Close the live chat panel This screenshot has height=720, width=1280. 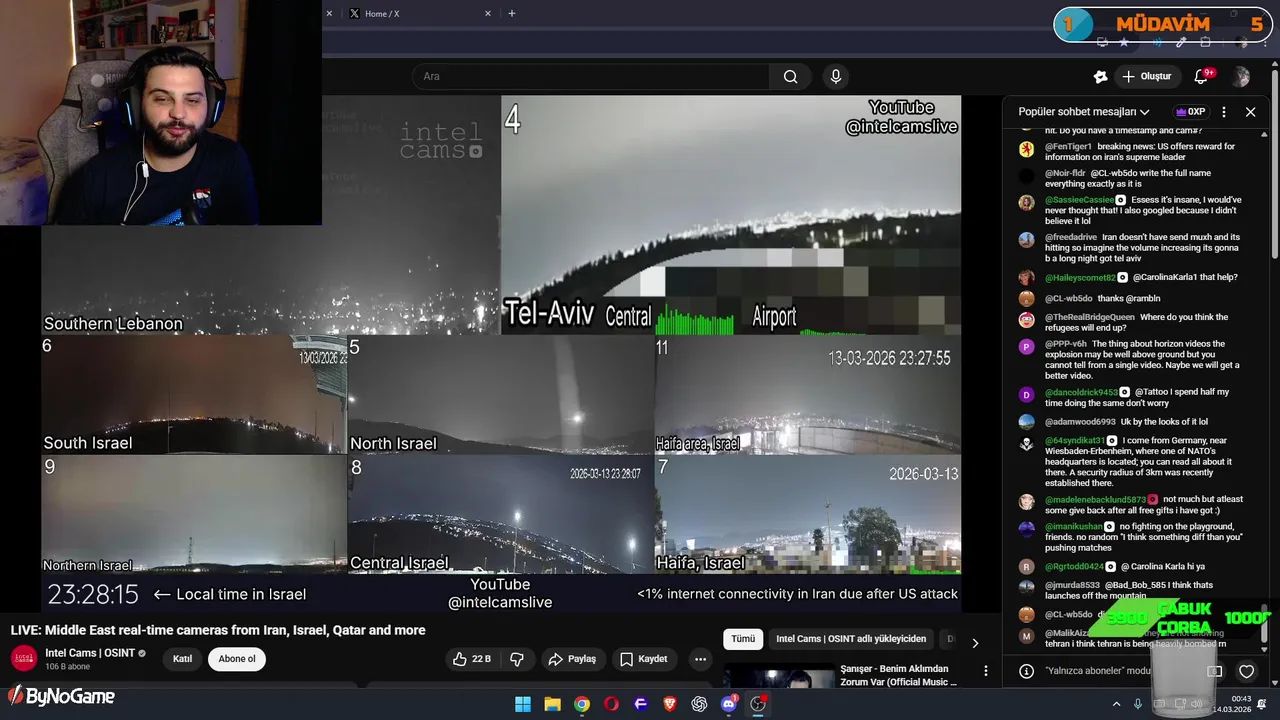point(1250,112)
